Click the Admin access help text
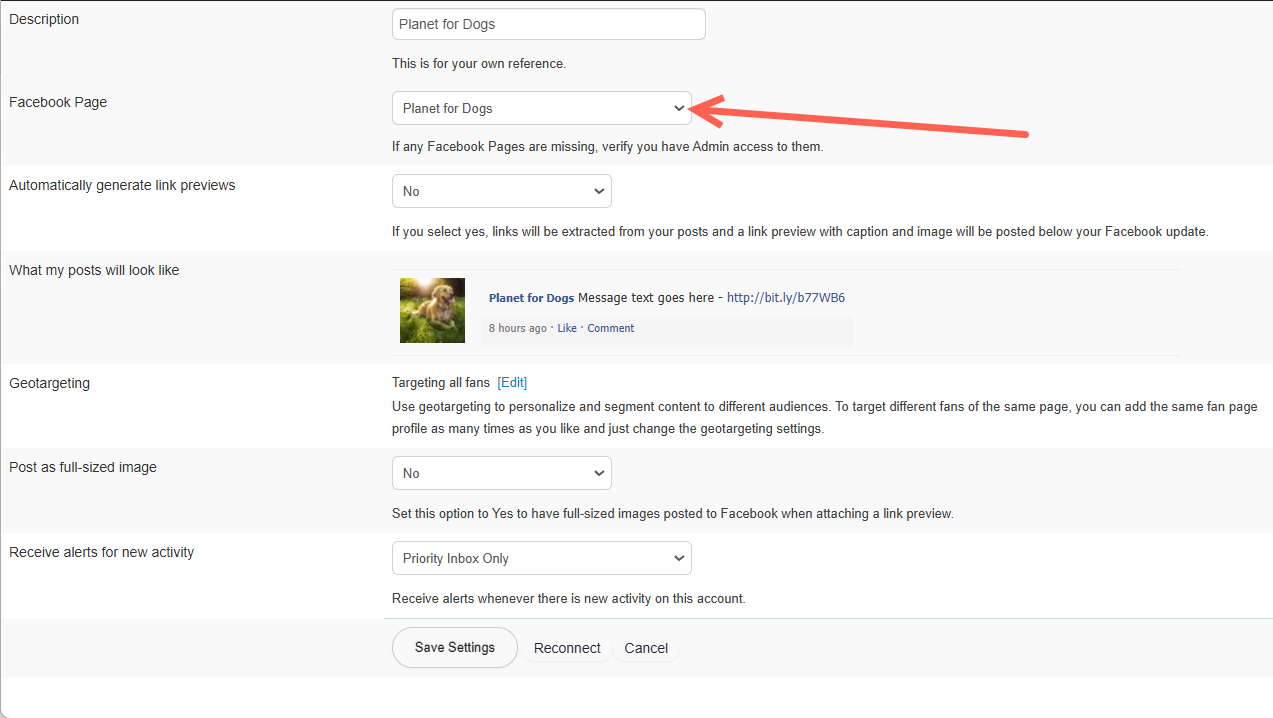 point(607,147)
